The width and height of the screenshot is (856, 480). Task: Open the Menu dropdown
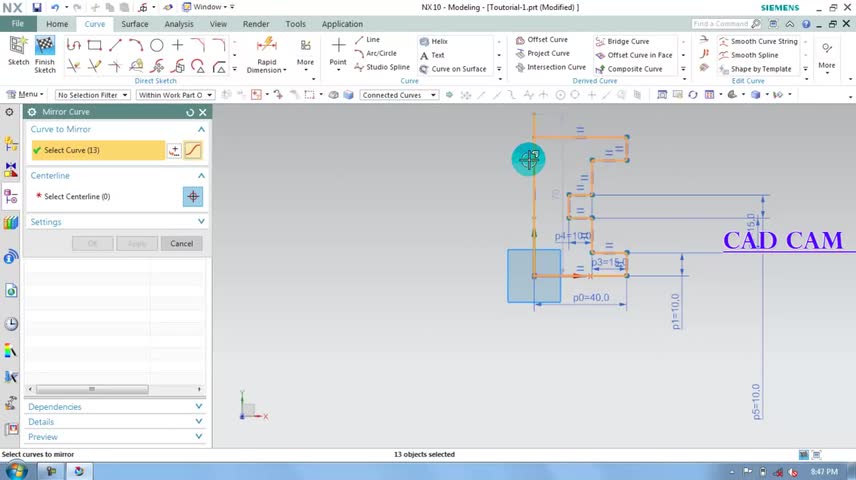coord(25,94)
